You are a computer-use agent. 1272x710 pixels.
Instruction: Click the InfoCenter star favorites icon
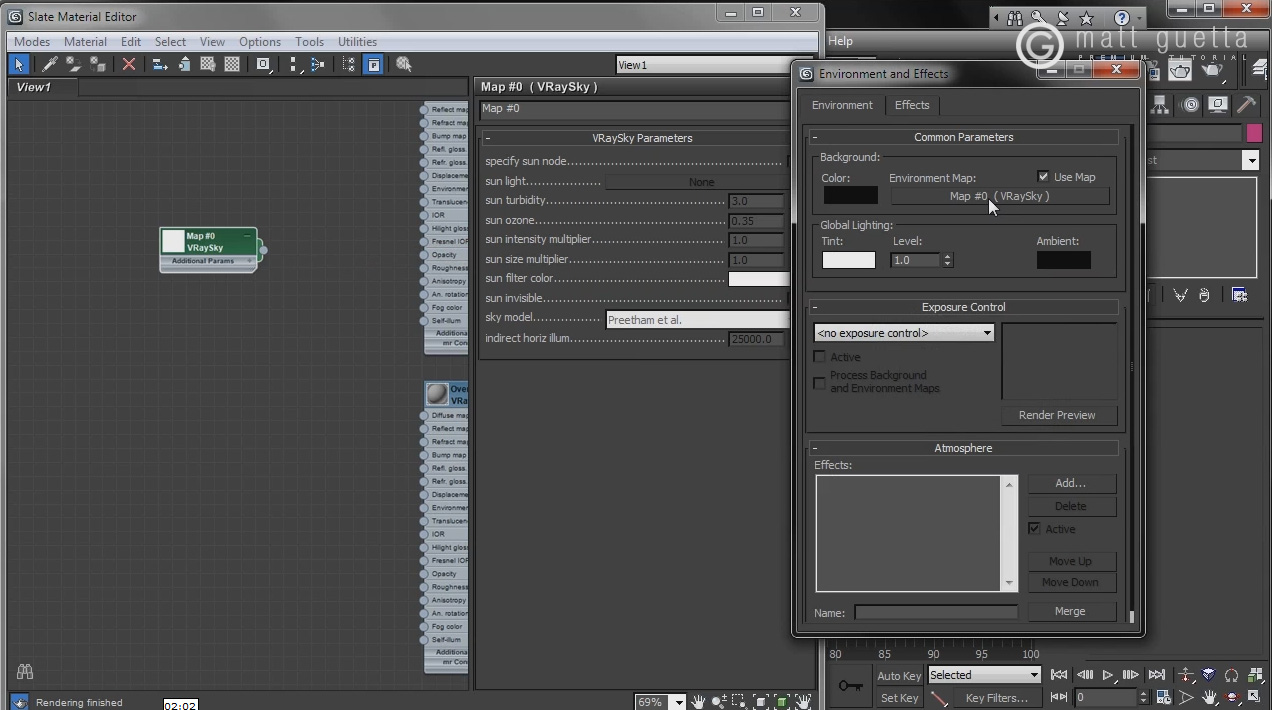(x=1087, y=18)
